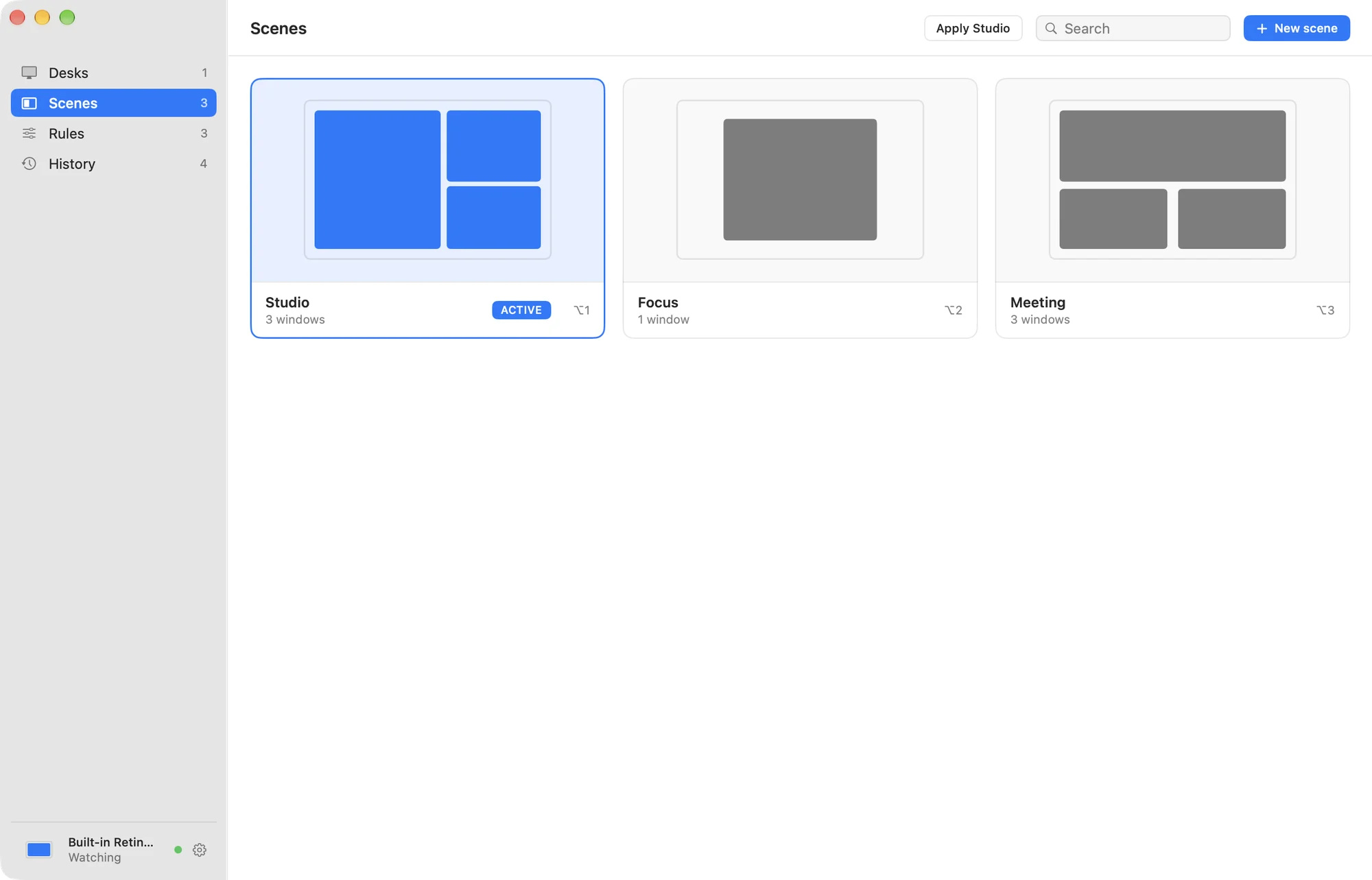The image size is (1372, 880).
Task: Select the Focus scene layout thumbnail
Action: point(800,180)
